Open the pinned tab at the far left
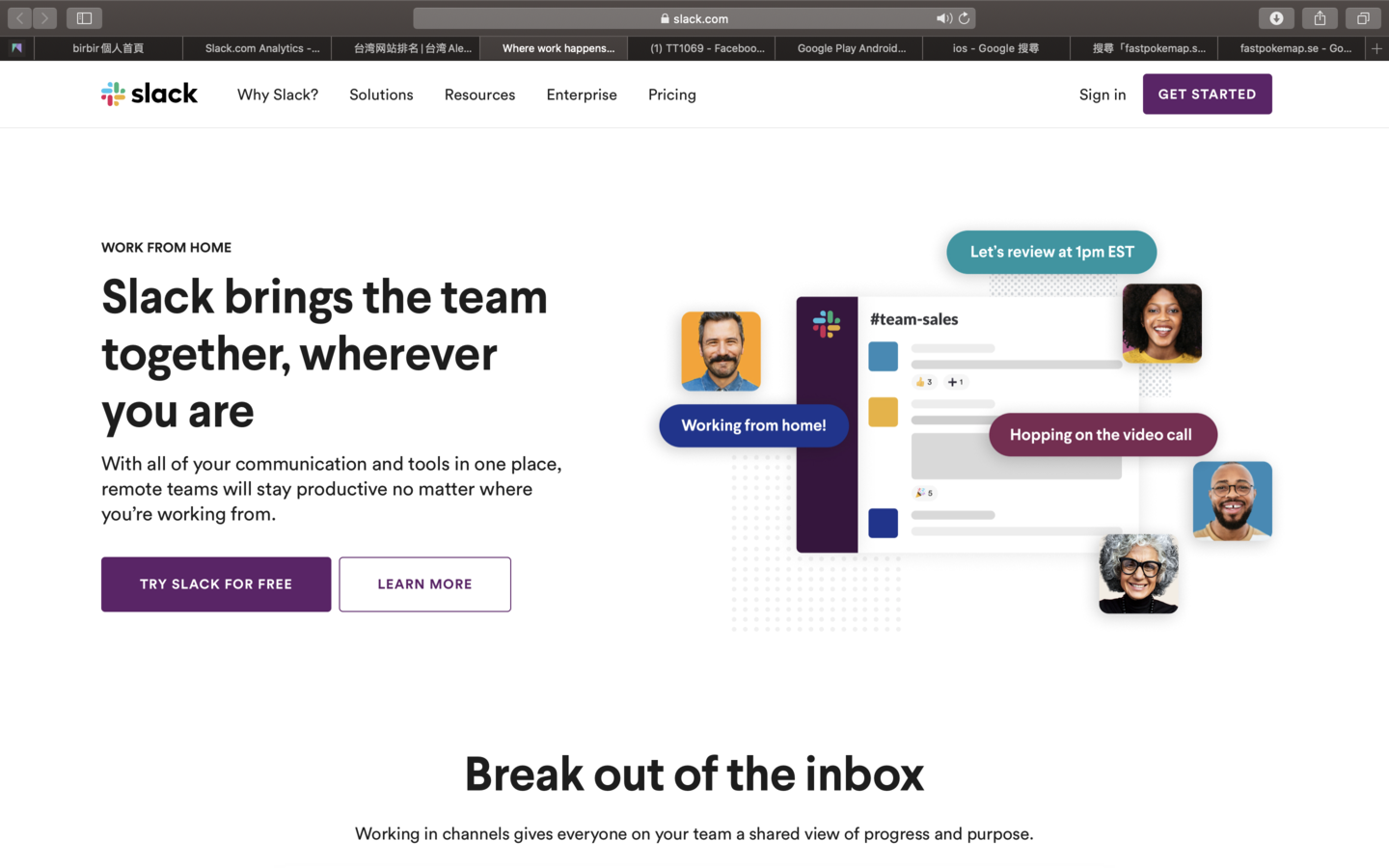This screenshot has height=868, width=1389. point(16,48)
